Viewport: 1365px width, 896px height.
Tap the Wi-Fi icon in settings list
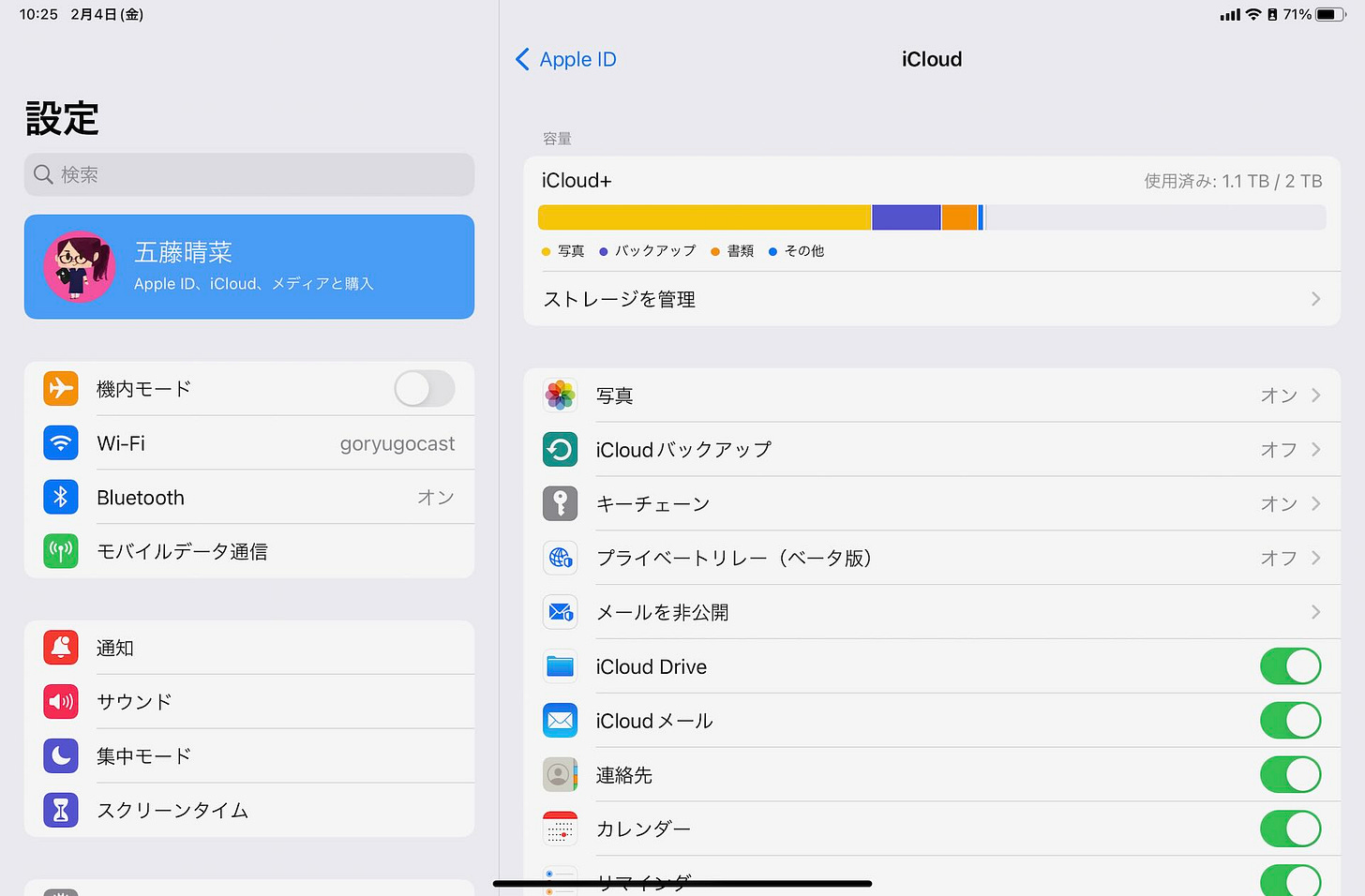61,442
